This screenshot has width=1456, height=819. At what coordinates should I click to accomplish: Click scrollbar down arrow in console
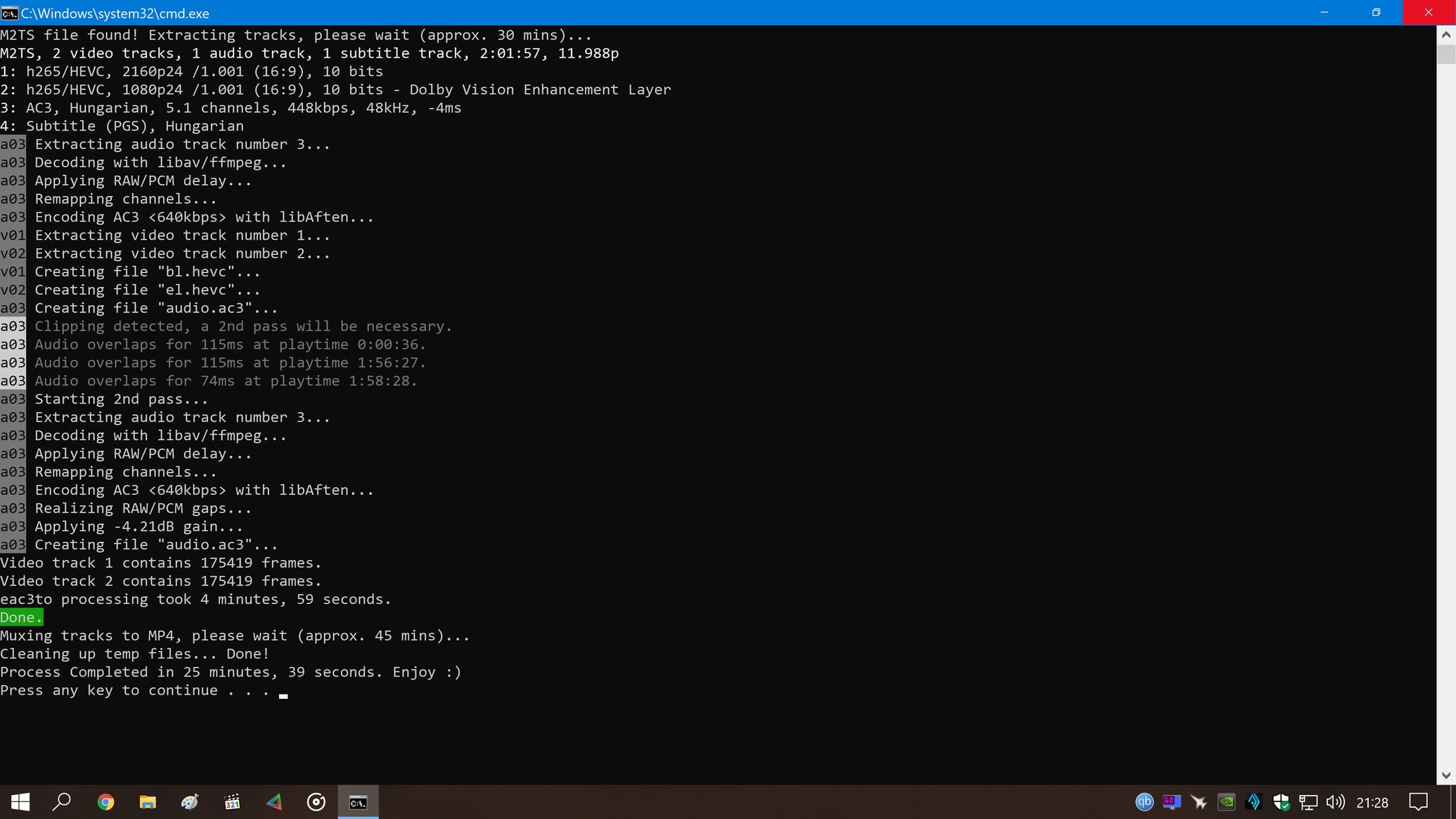(x=1446, y=776)
